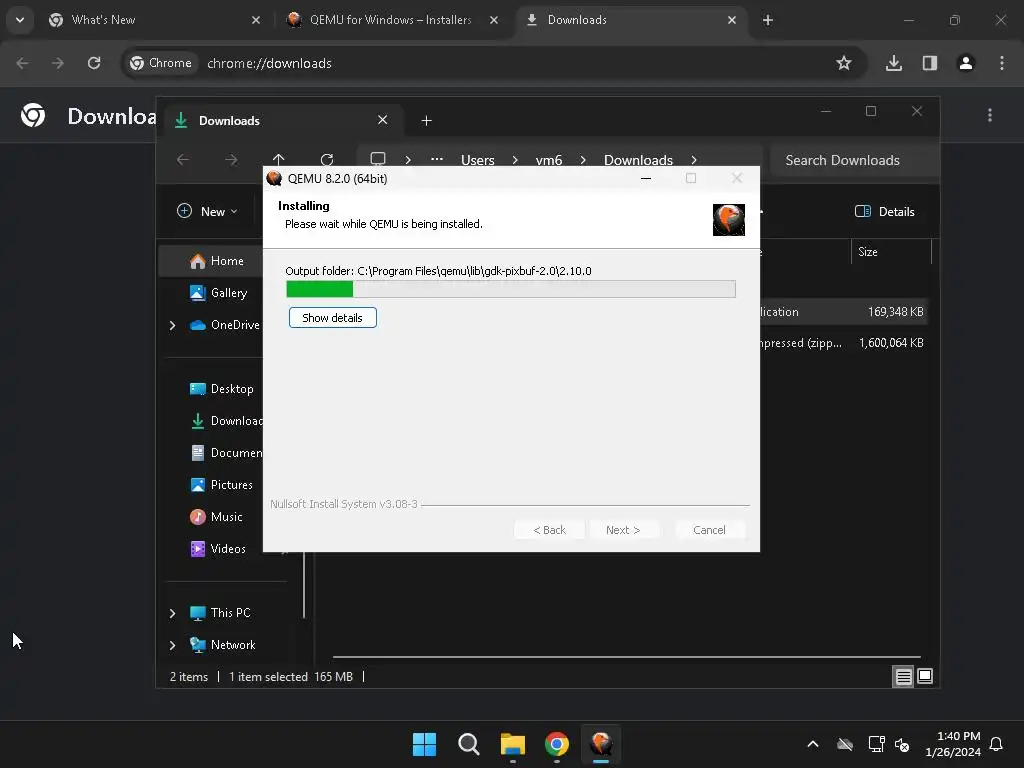Open Downloads page more actions menu
Viewport: 1024px width, 768px height.
[990, 115]
